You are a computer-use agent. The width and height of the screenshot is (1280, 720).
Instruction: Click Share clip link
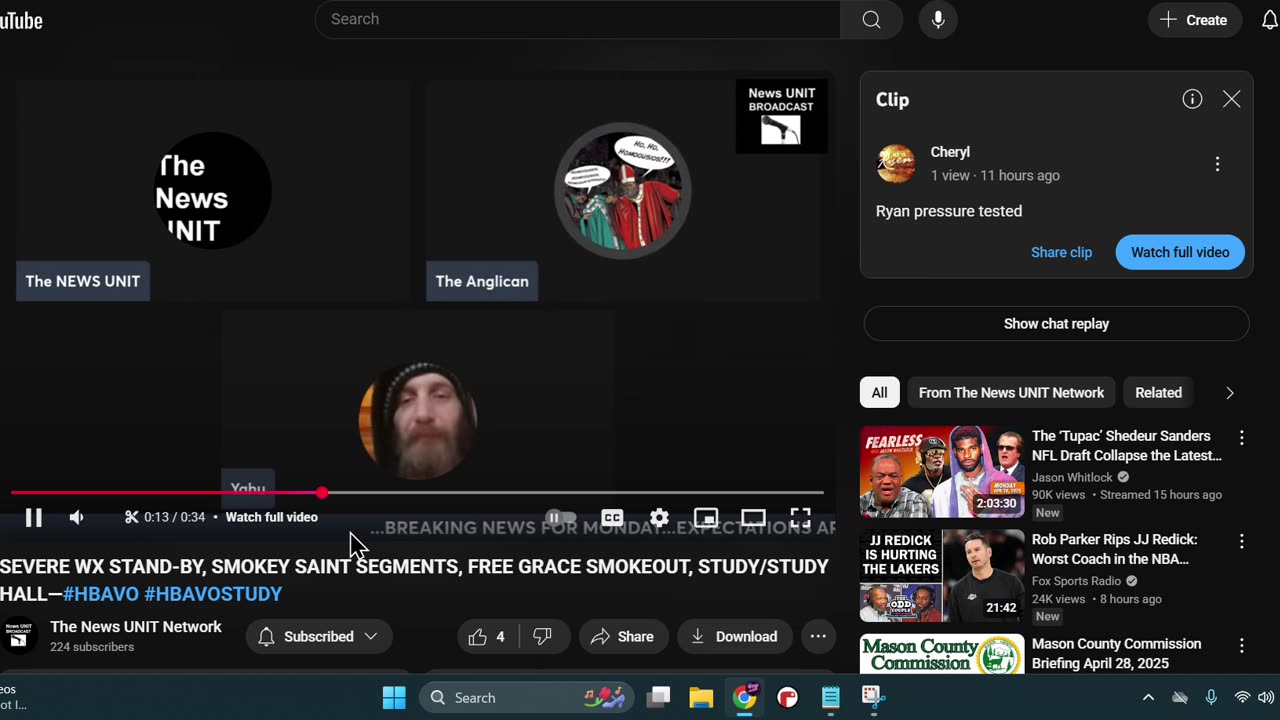pyautogui.click(x=1061, y=252)
